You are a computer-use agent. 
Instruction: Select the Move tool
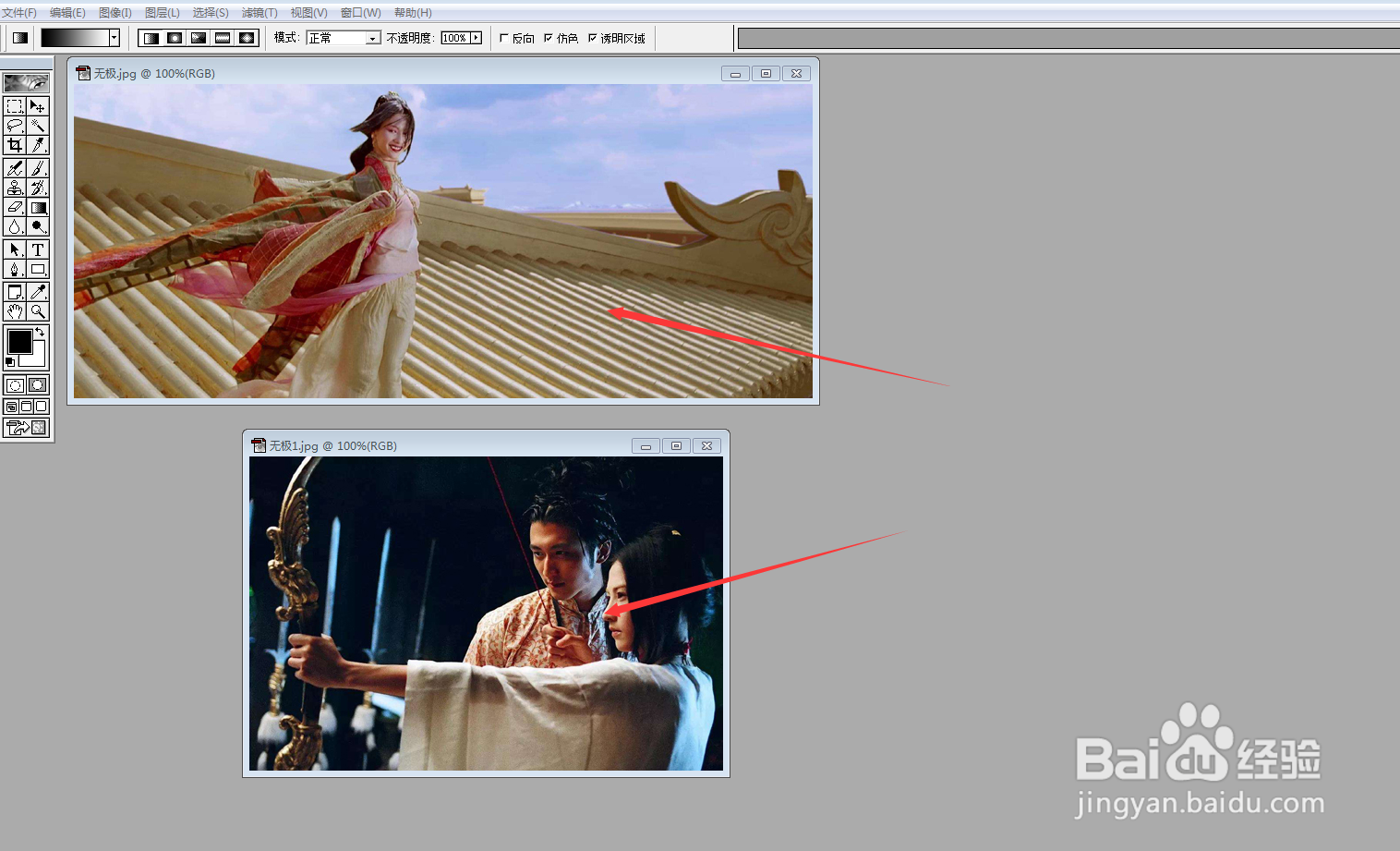(x=38, y=106)
